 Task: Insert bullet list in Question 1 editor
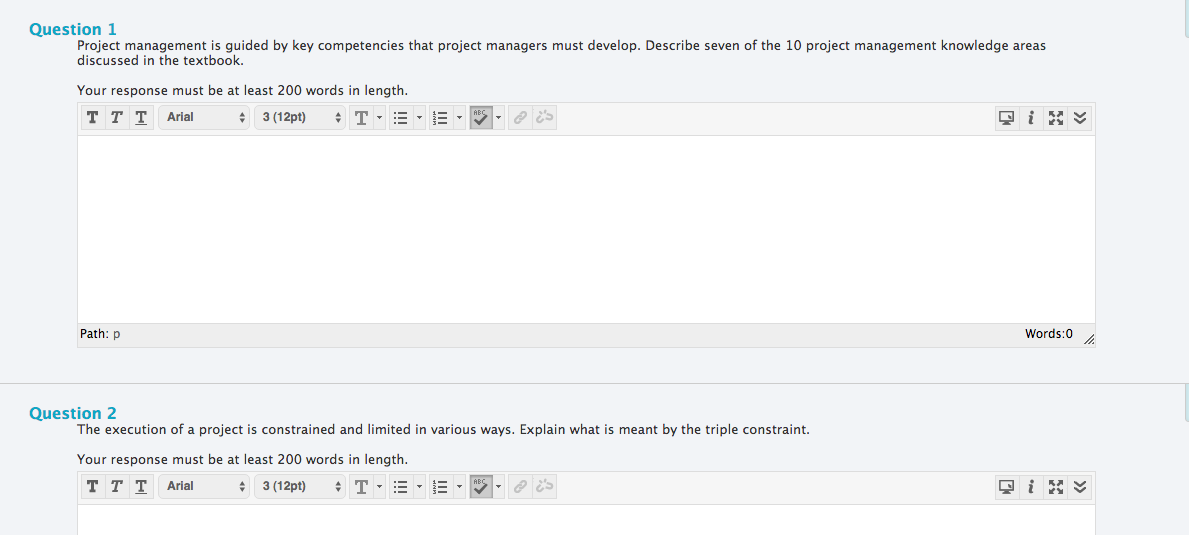tap(399, 118)
